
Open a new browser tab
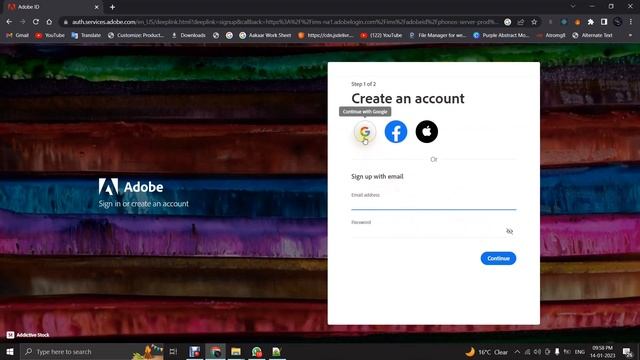[112, 7]
